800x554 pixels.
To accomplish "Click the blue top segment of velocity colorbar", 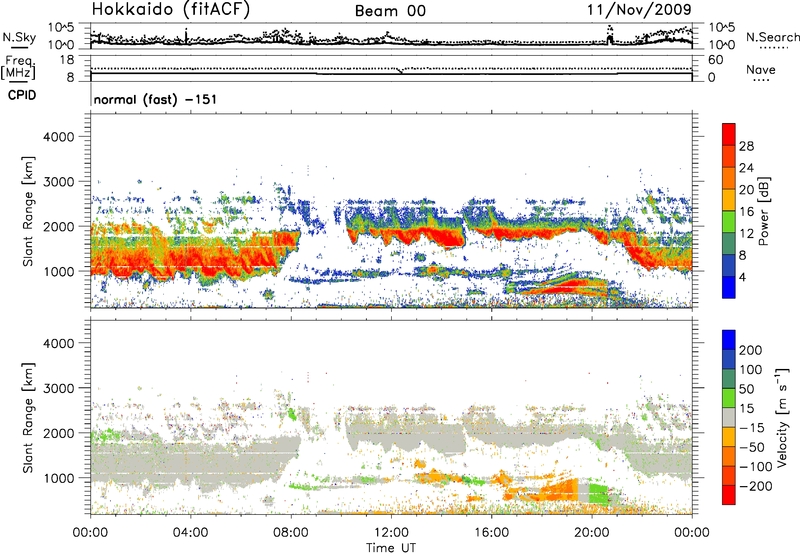I will [729, 340].
